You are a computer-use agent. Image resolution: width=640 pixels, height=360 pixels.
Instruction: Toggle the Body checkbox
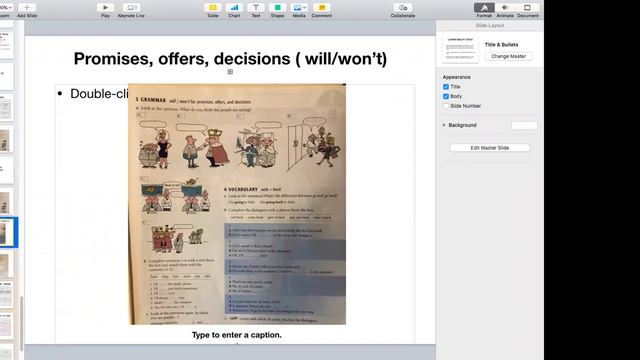click(446, 96)
